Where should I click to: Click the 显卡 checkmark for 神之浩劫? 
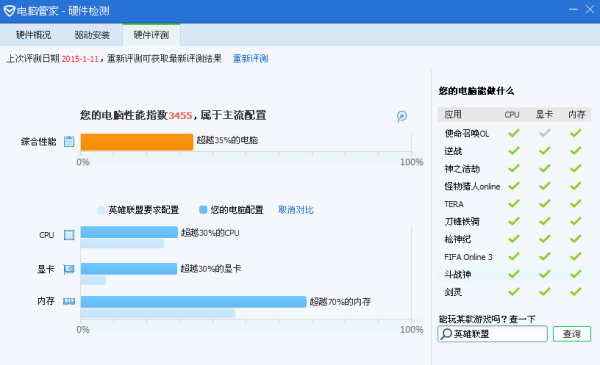(x=545, y=168)
